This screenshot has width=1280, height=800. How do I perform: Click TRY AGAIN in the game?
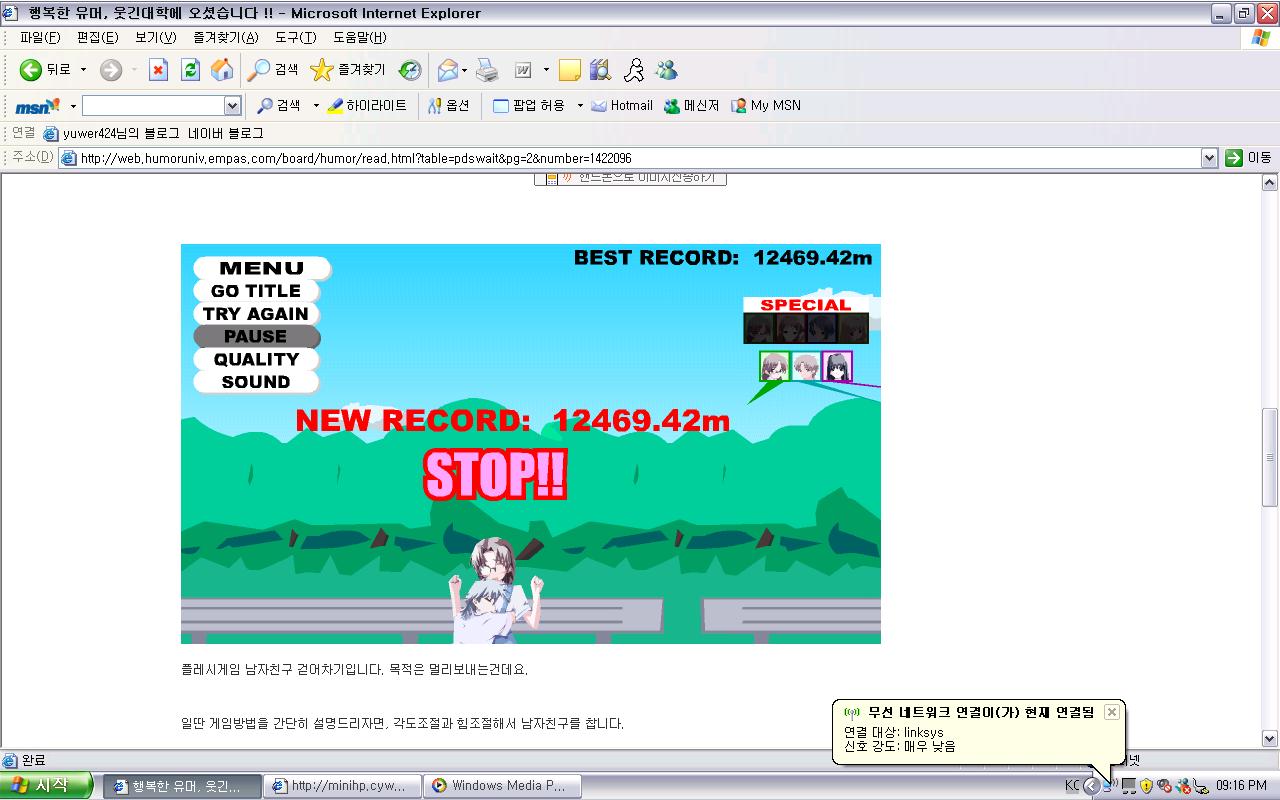pyautogui.click(x=256, y=314)
